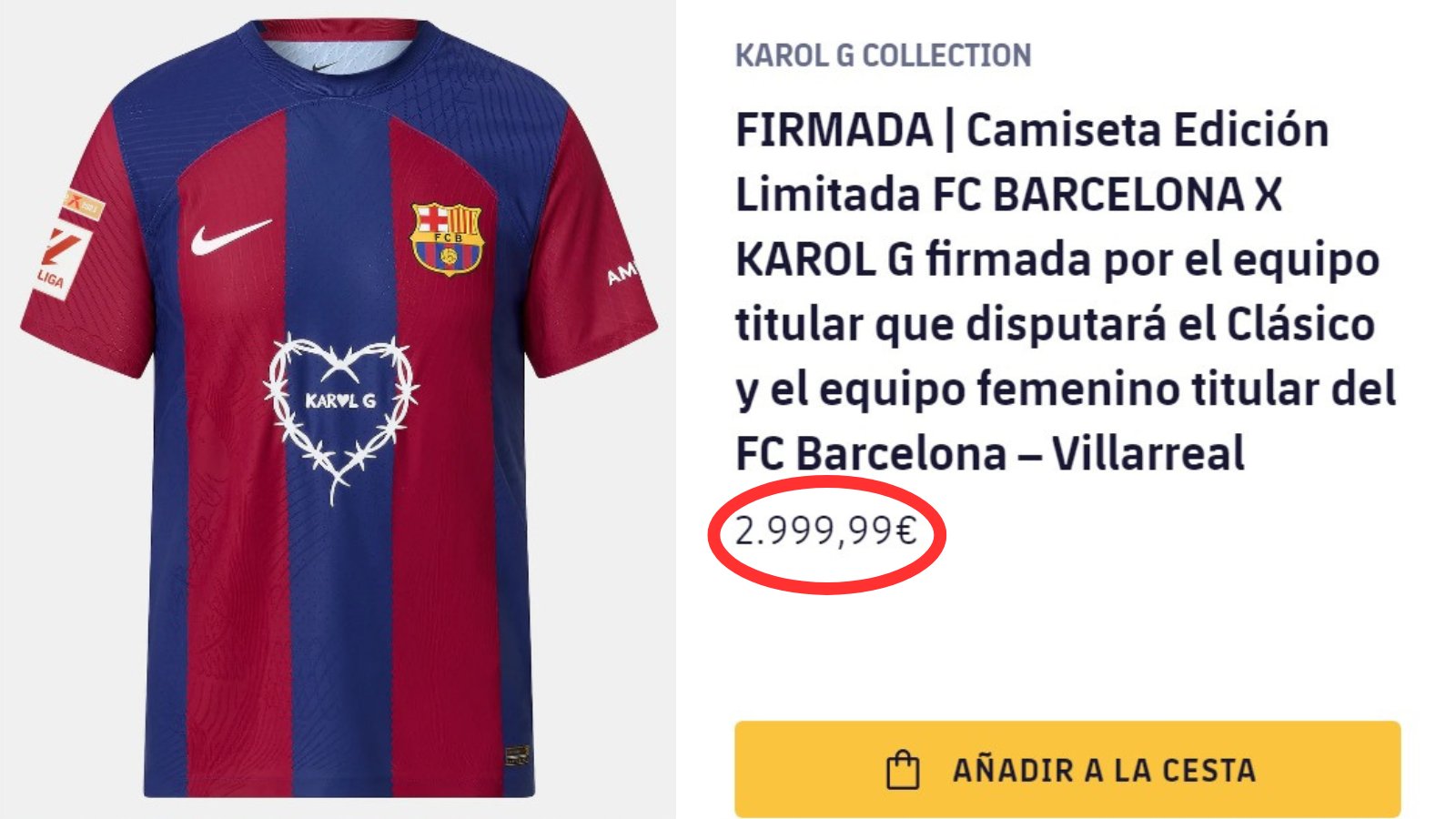
Task: Click the FC Barcelona crest on the jersey
Action: 447,238
